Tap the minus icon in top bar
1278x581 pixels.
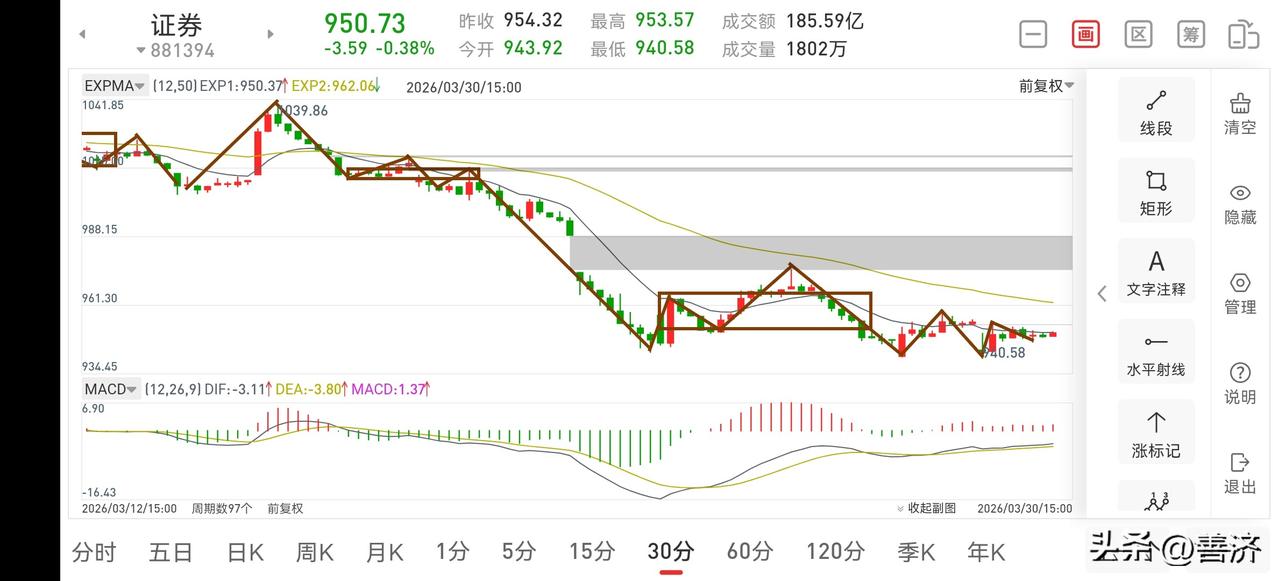(x=1033, y=34)
